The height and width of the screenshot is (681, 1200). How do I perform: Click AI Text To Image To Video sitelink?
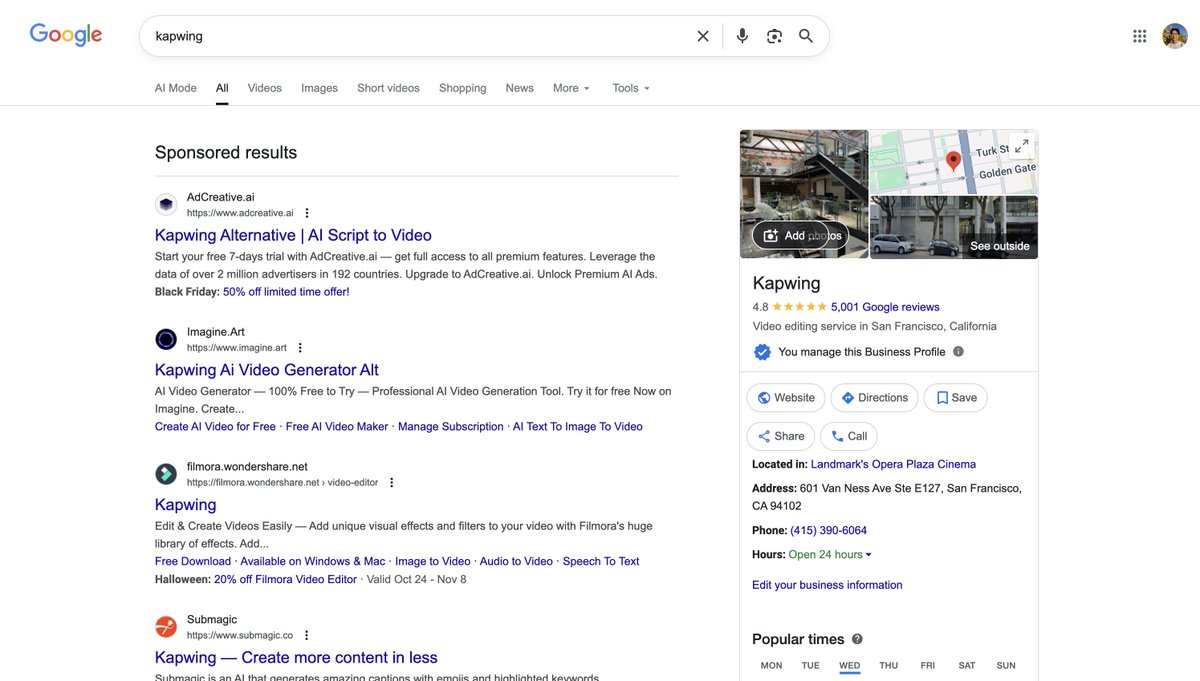pyautogui.click(x=578, y=427)
